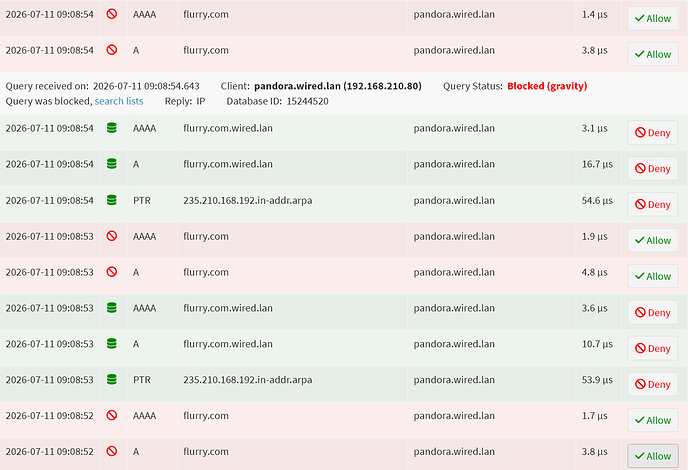Screen dimensions: 690x470
Task: Click reply time 1.7 µs
Action: pos(595,415)
